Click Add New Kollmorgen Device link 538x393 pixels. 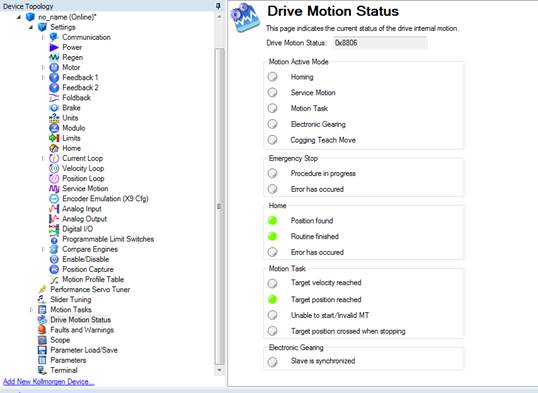pos(48,382)
